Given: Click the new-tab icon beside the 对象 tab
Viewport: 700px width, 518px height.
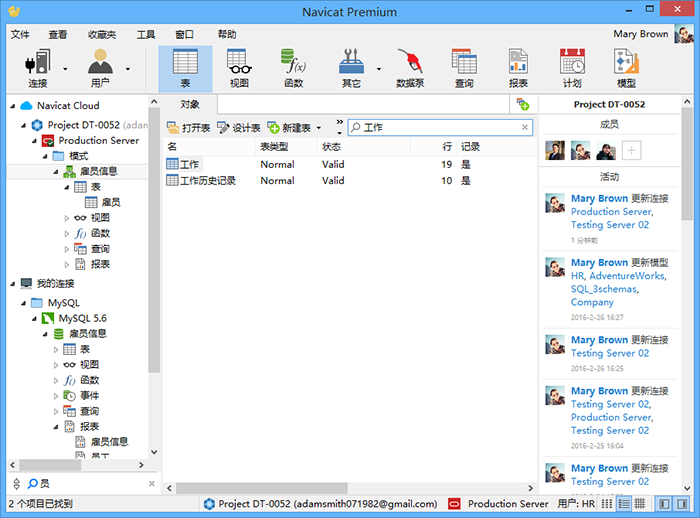Looking at the screenshot, I should [x=523, y=105].
